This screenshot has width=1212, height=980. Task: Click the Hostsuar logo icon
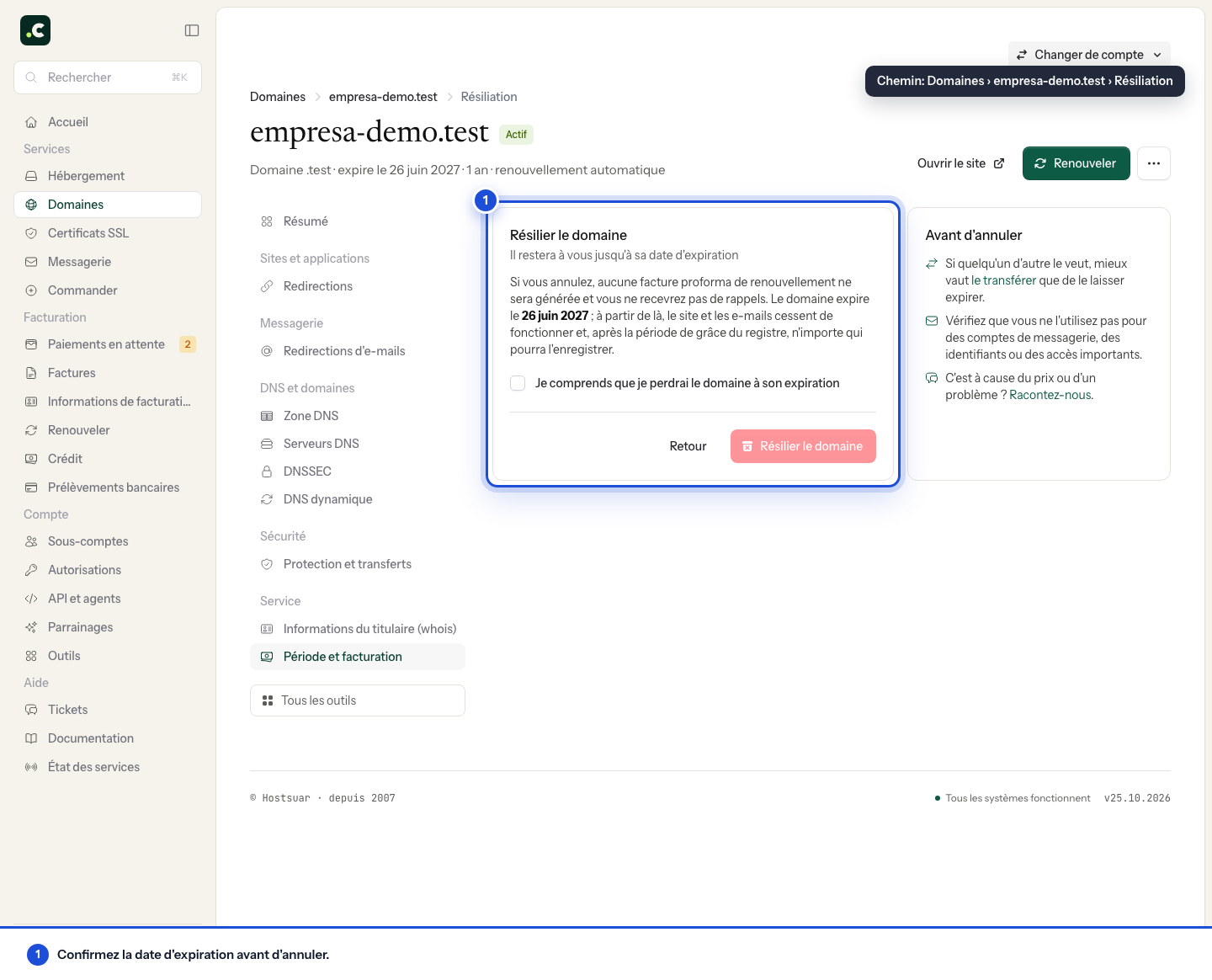pos(35,30)
